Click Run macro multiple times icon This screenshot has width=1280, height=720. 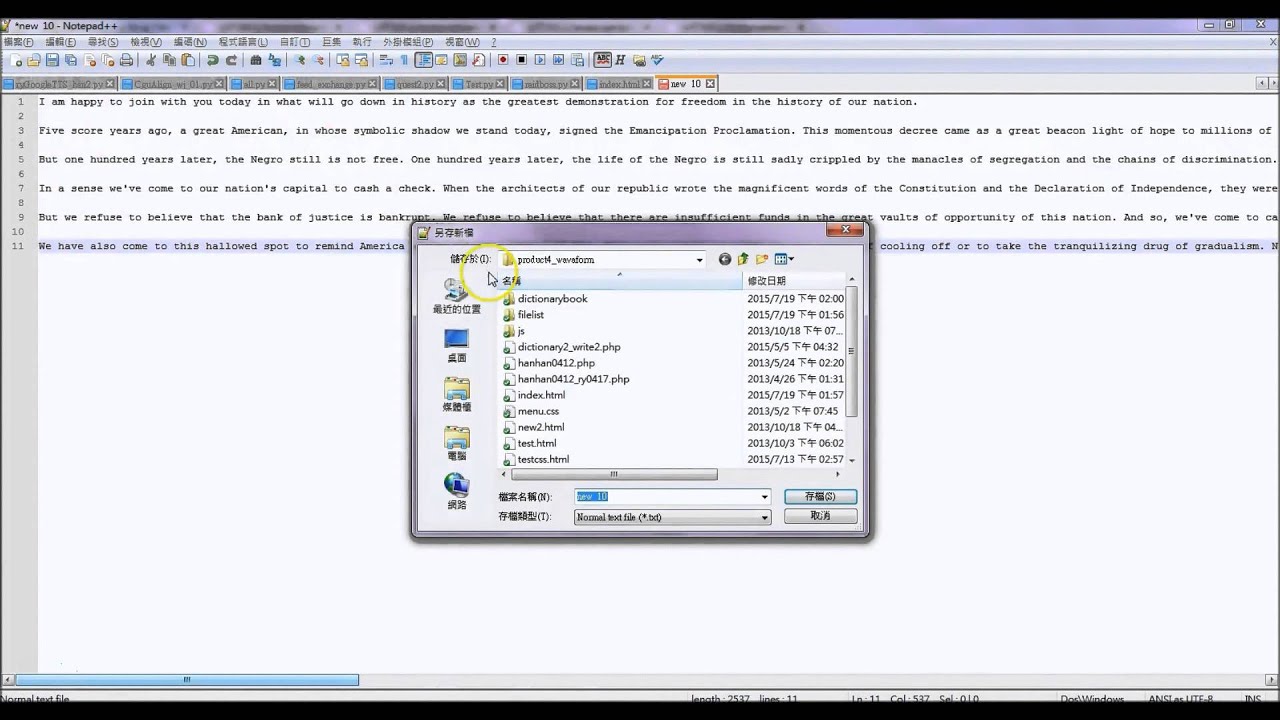coord(558,61)
